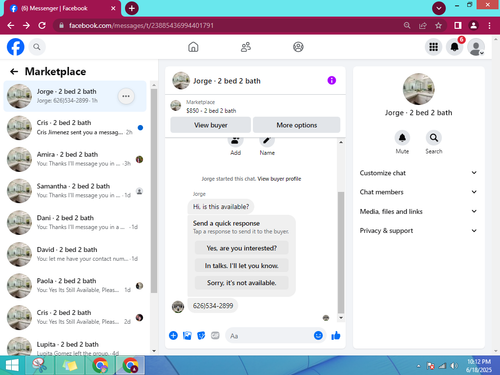The height and width of the screenshot is (375, 500).
Task: Click the browser Back arrow
Action: 11,25
